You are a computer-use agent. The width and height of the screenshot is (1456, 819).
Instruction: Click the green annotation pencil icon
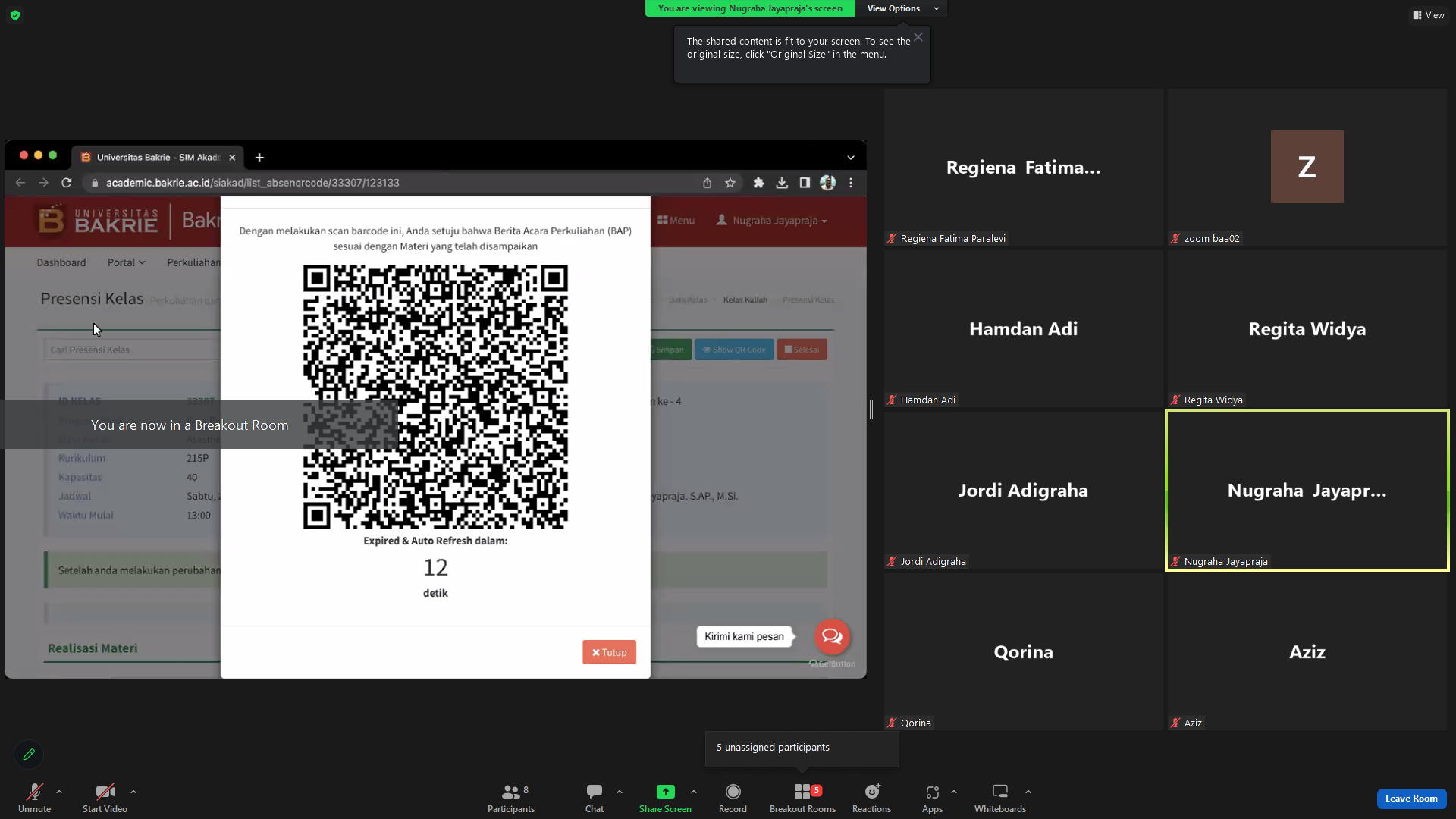29,755
